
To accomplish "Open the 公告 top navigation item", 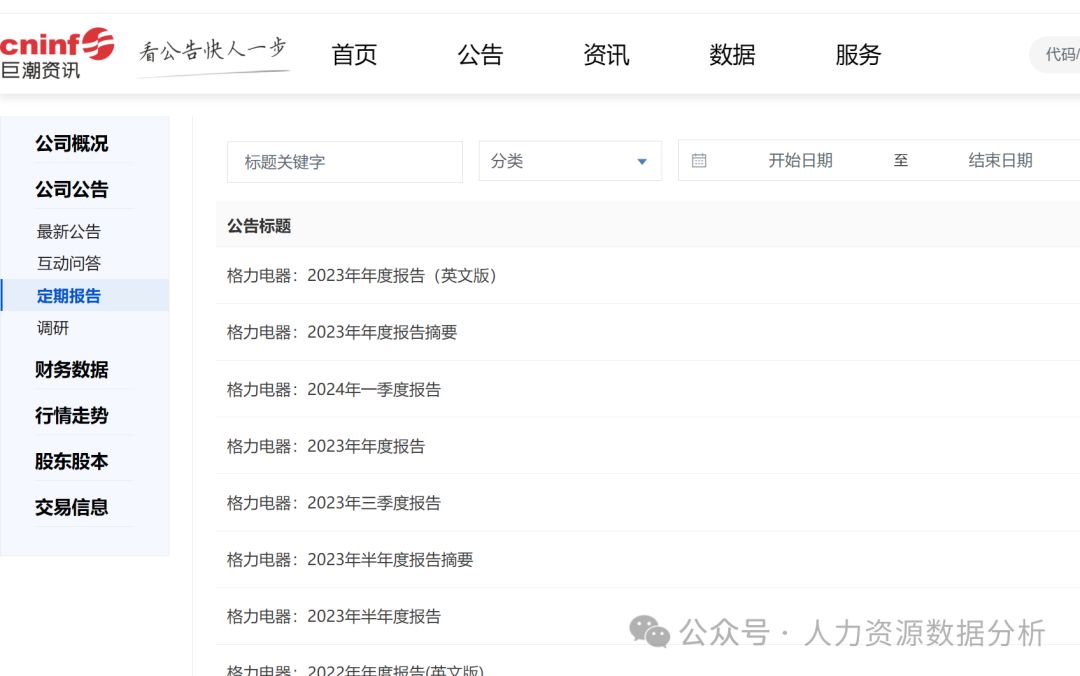I will (x=480, y=54).
